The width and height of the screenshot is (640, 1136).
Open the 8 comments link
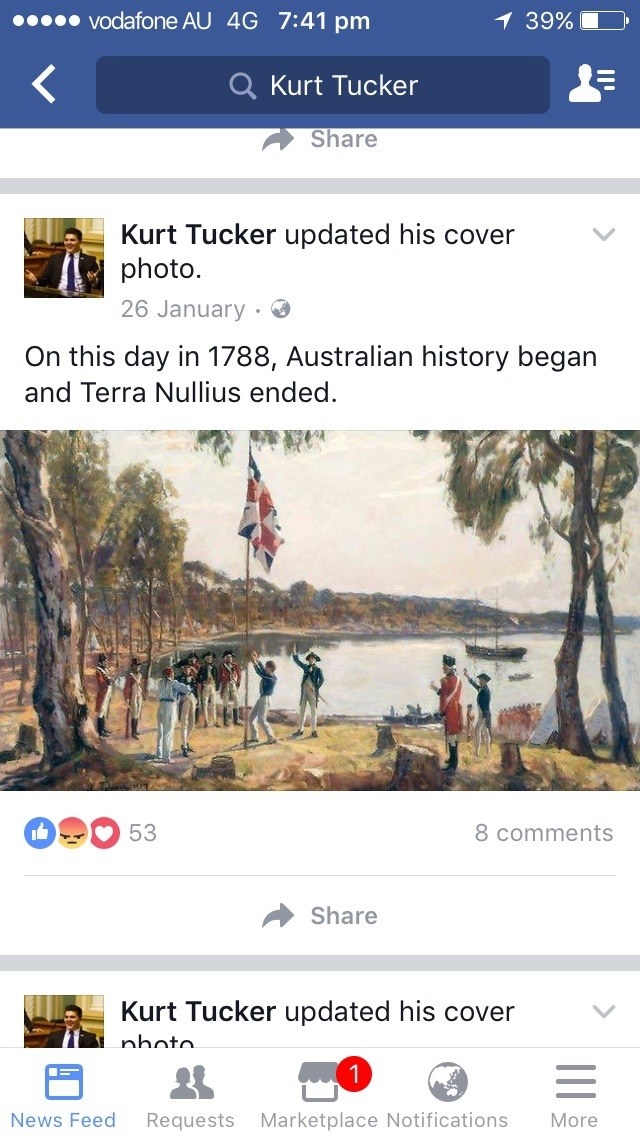[544, 833]
